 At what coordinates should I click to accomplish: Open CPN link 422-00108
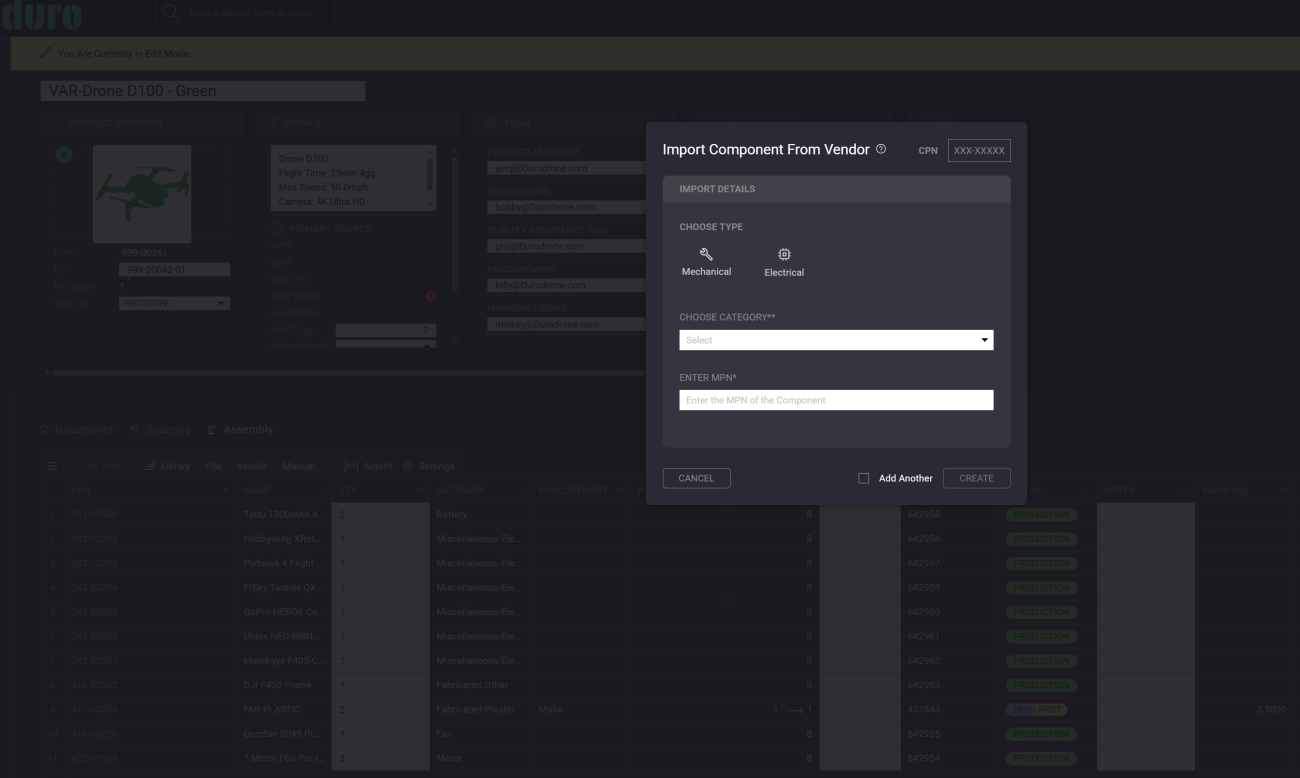point(94,757)
